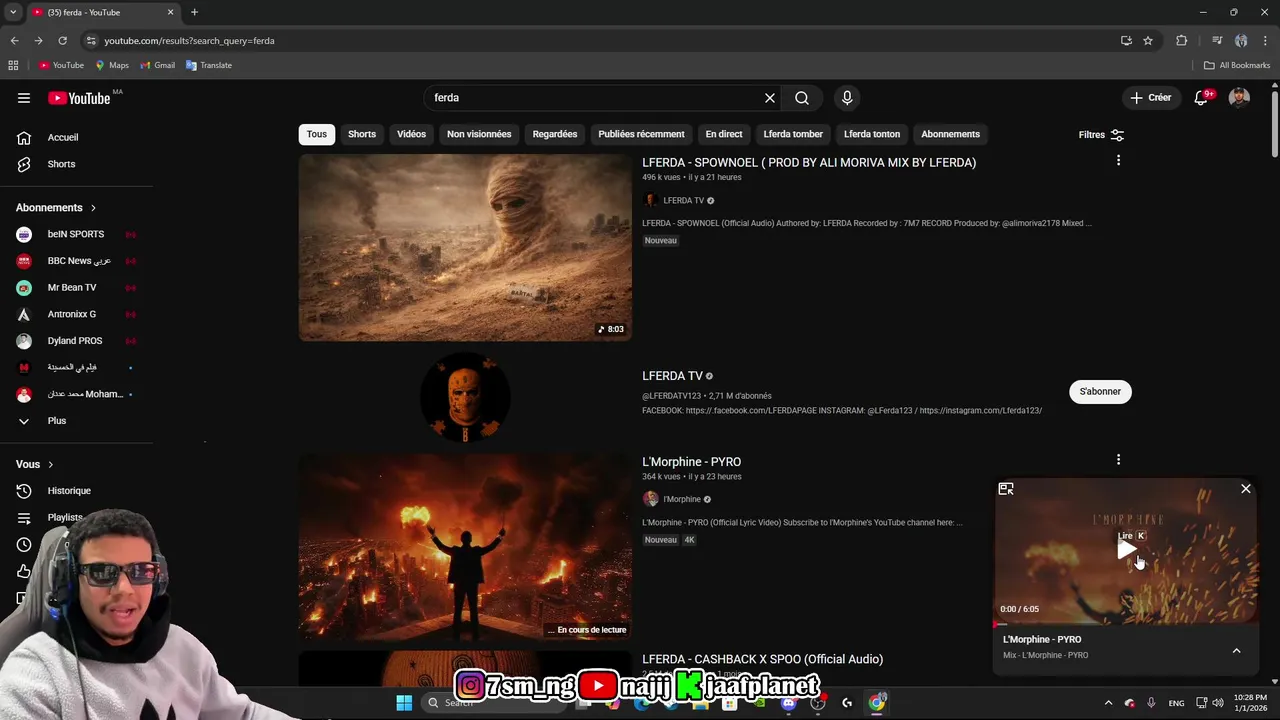
Task: Open the notifications bell
Action: [x=1201, y=98]
